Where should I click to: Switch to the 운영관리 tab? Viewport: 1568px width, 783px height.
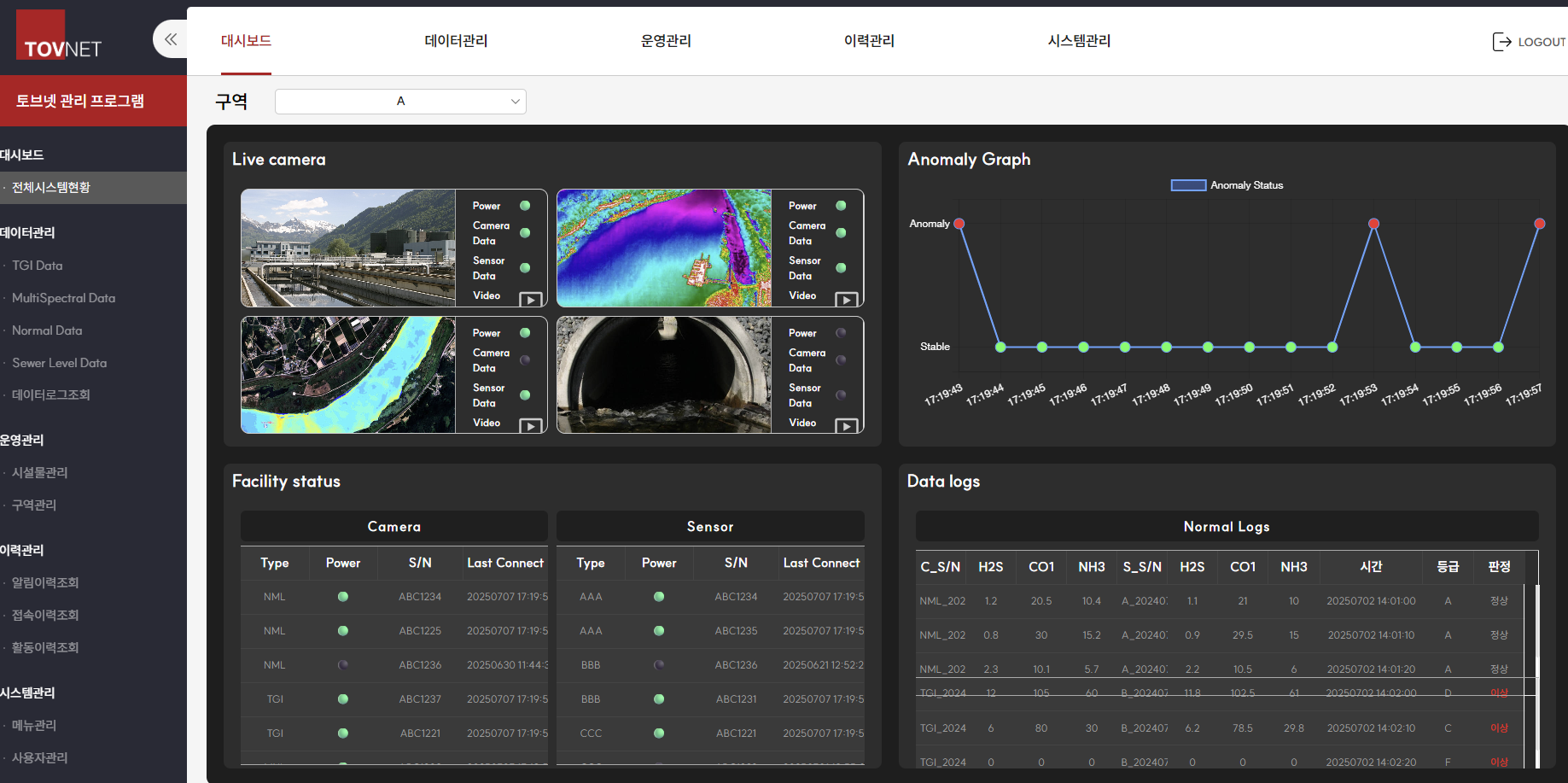[666, 41]
